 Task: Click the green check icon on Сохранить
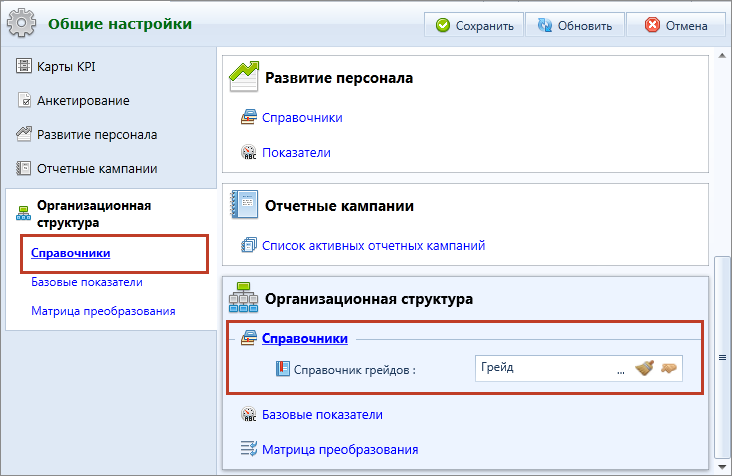pyautogui.click(x=443, y=25)
